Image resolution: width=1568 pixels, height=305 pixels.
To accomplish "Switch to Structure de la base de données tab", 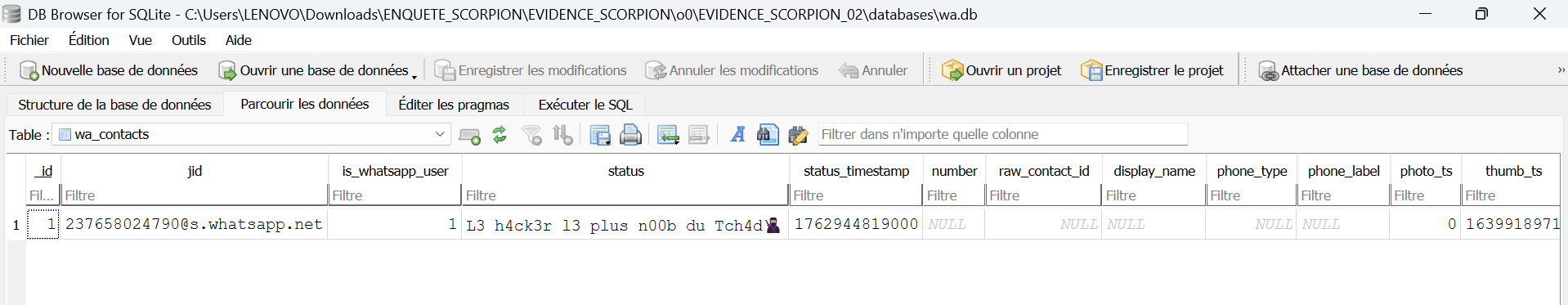I will point(114,105).
